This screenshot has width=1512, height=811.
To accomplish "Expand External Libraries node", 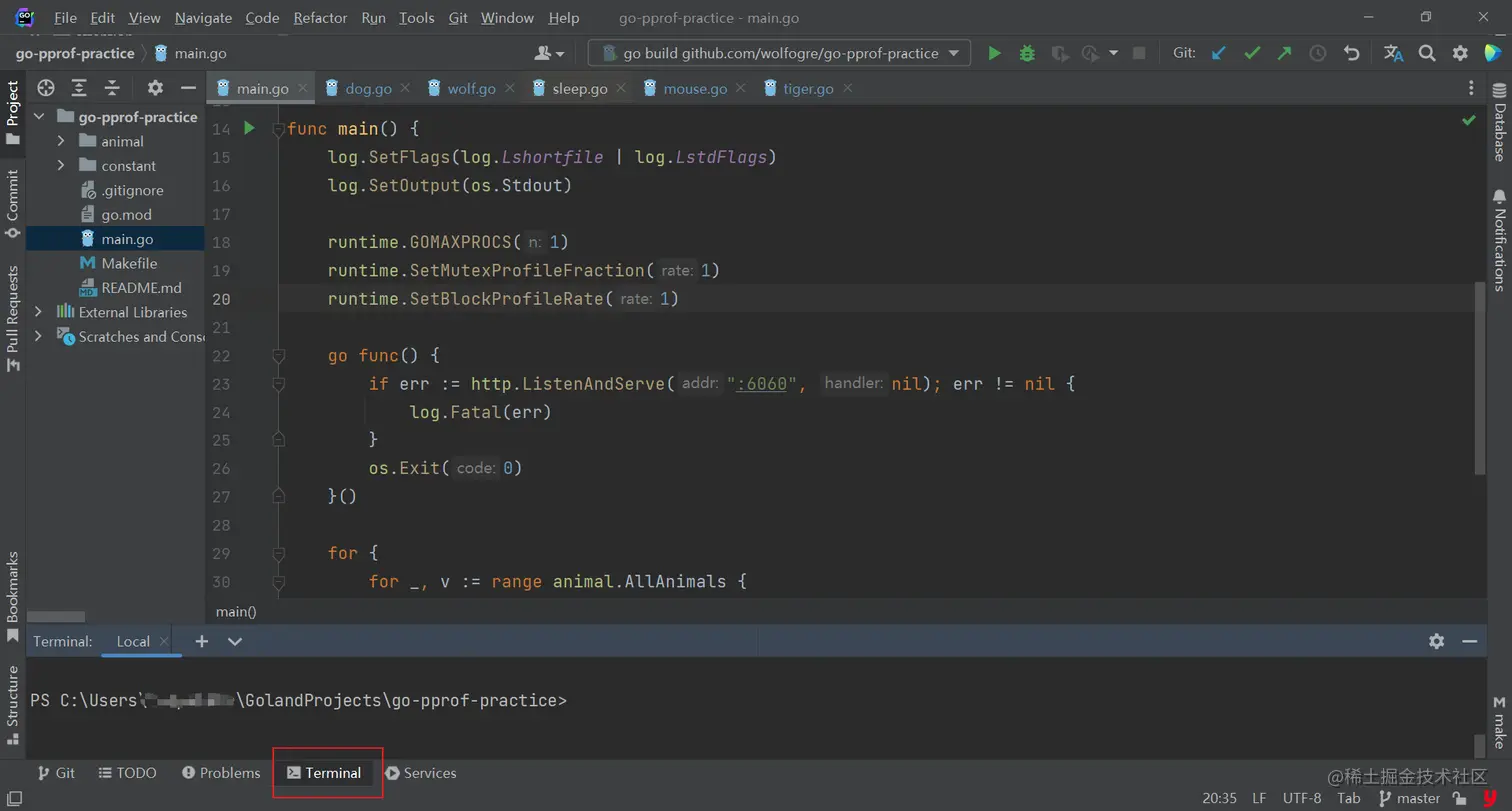I will 39,312.
